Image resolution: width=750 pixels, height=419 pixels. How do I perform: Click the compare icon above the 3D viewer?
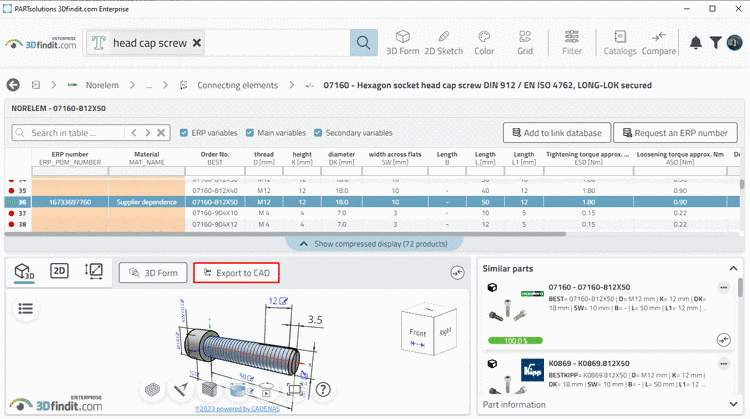click(458, 273)
